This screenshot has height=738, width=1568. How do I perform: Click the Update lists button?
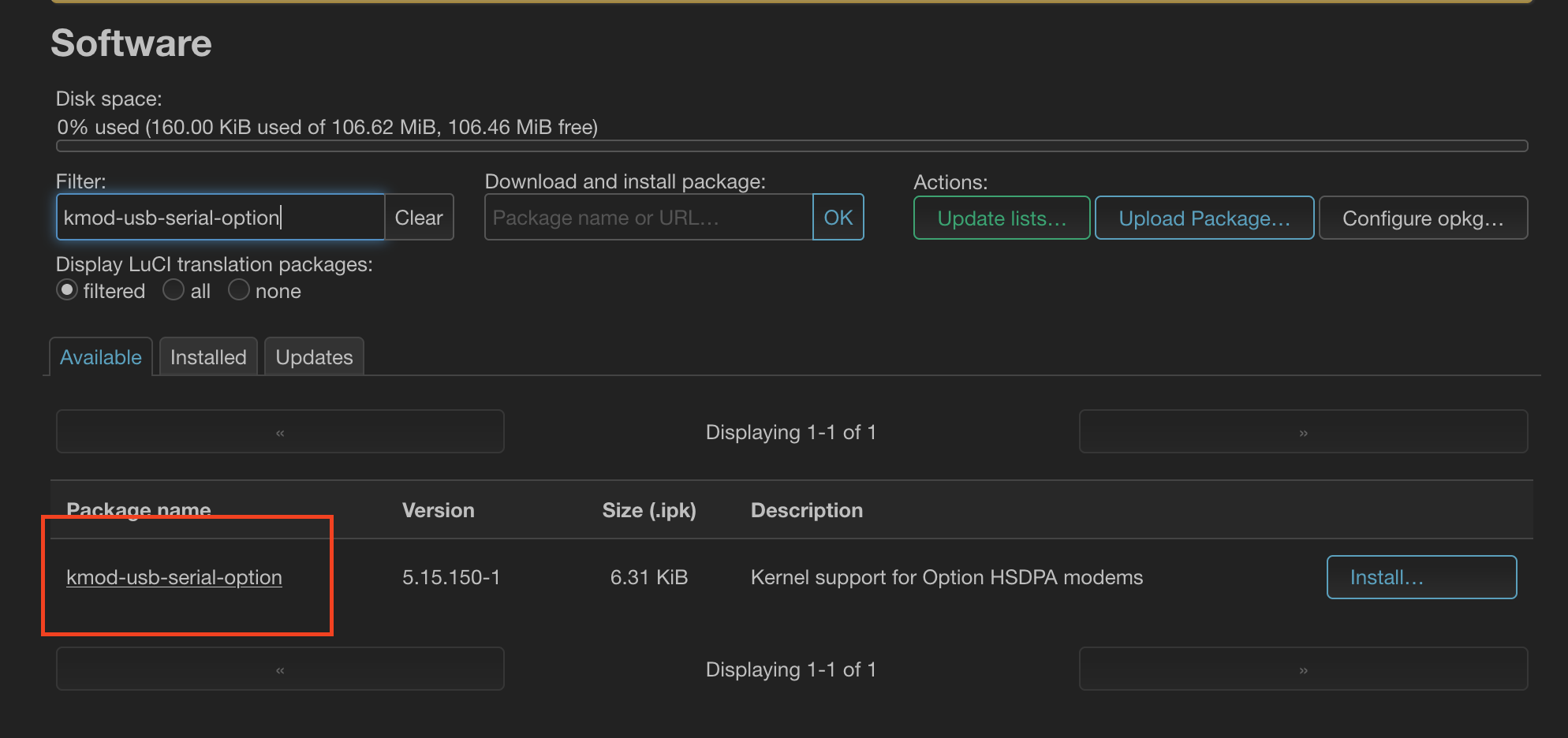1001,218
